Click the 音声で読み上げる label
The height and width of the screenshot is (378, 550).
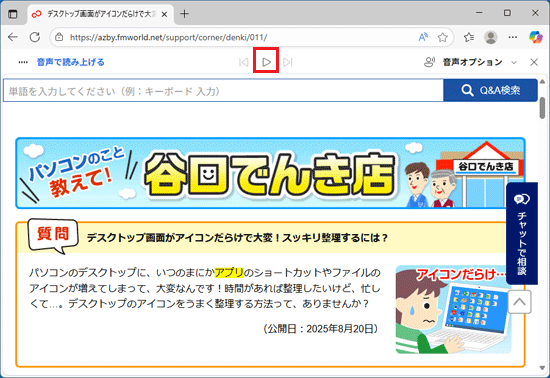click(x=71, y=62)
